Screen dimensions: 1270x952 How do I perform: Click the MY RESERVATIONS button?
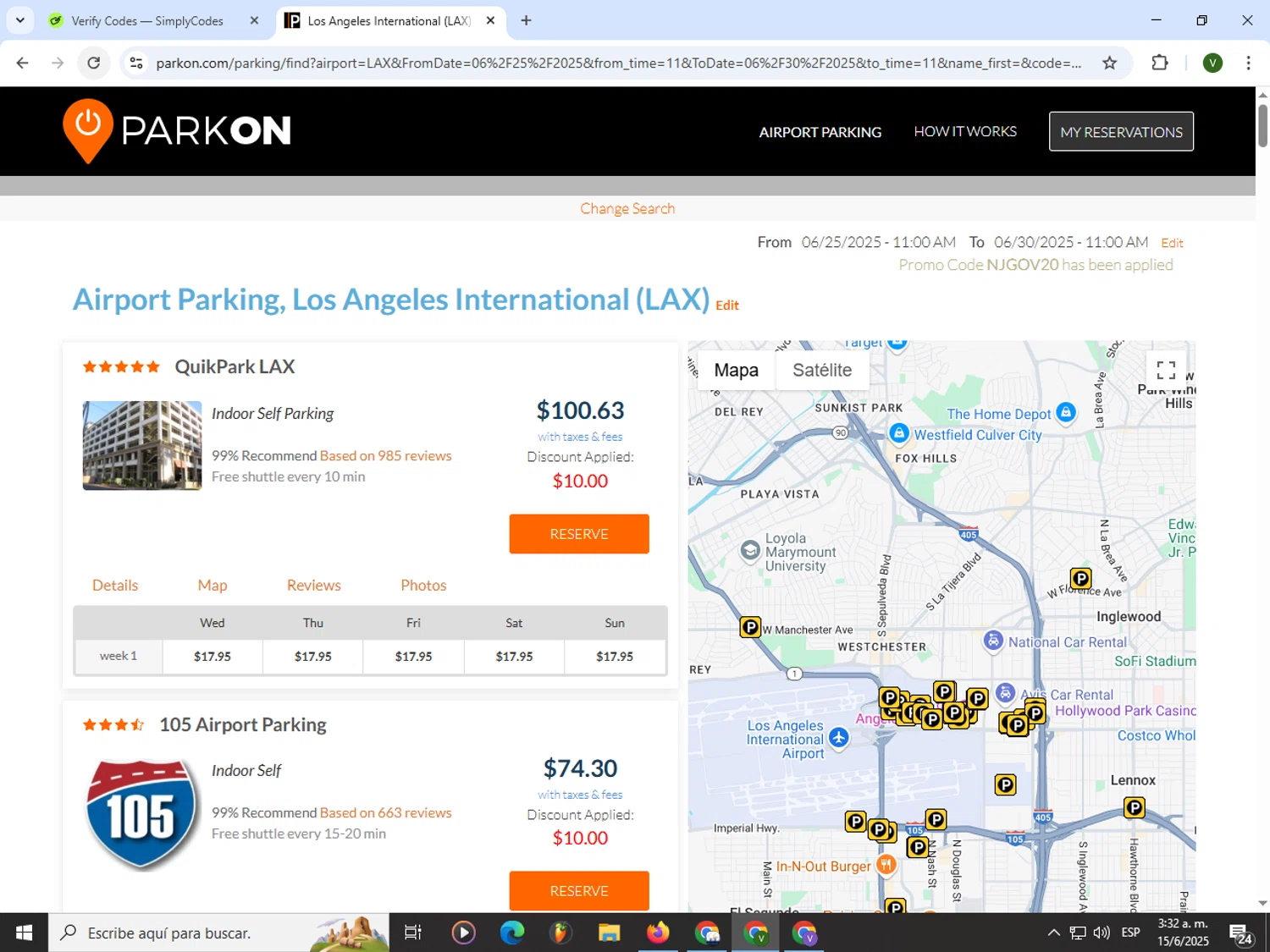tap(1121, 131)
